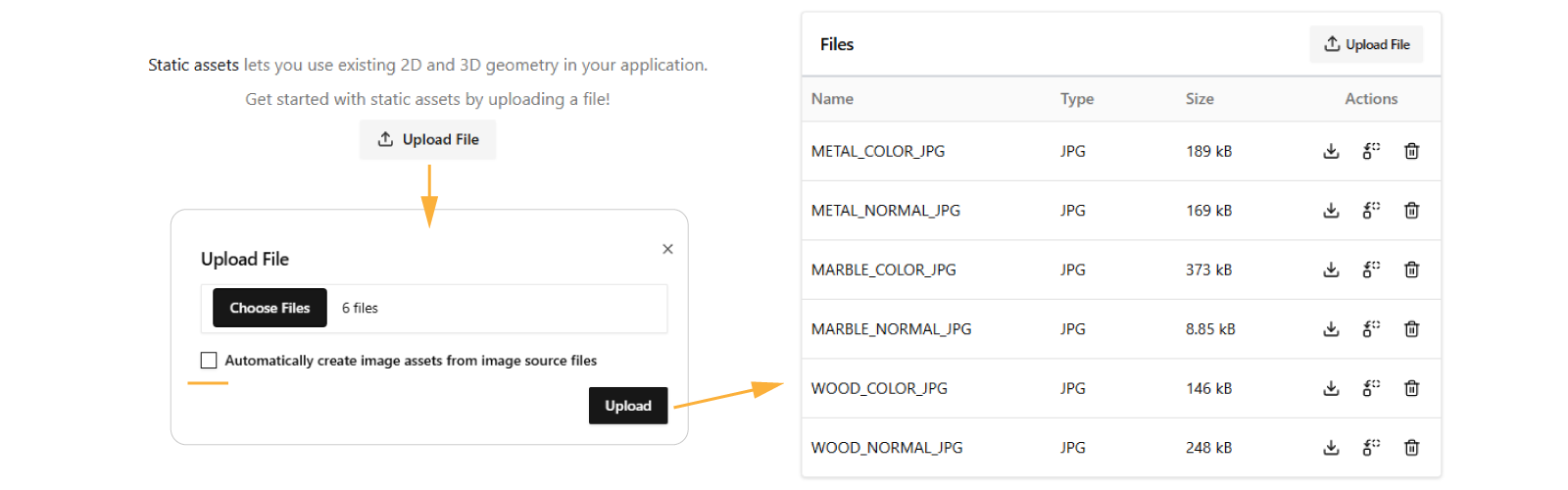This screenshot has width=1568, height=490.
Task: Download the MARBLE_COLOR_JPG file
Action: click(1331, 269)
